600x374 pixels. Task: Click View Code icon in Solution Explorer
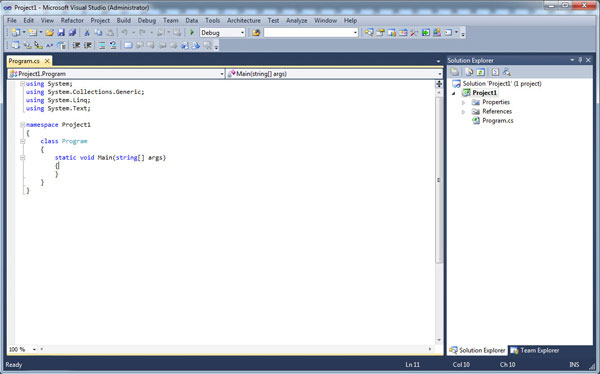point(495,72)
